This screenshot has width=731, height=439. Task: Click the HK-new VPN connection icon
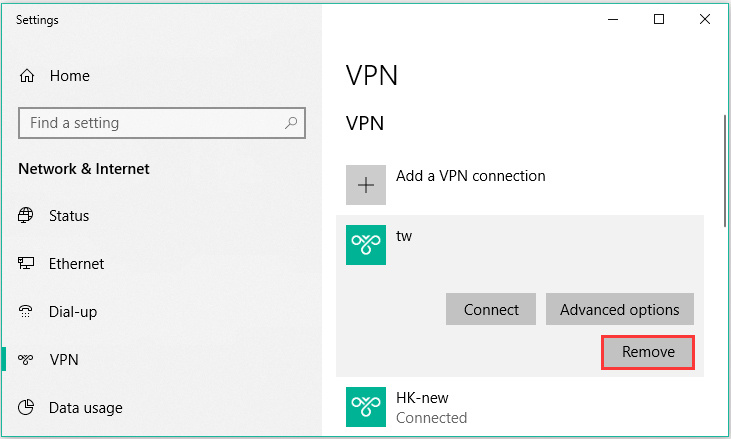tap(366, 407)
